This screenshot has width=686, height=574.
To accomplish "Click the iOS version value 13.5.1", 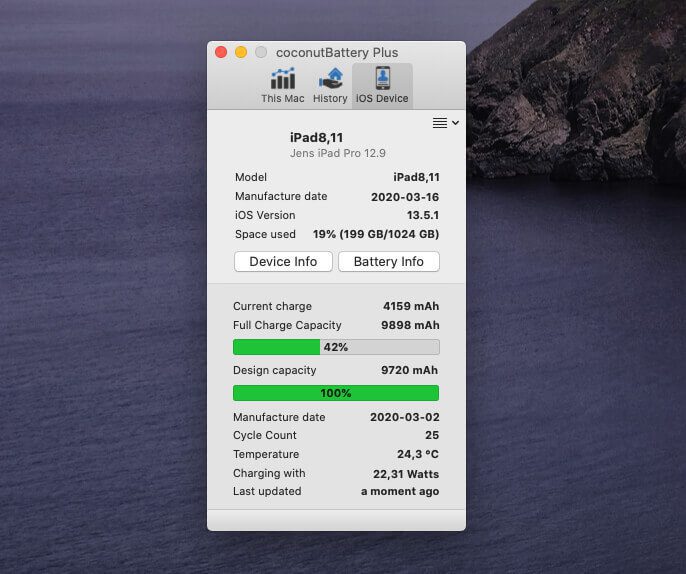I will [423, 215].
